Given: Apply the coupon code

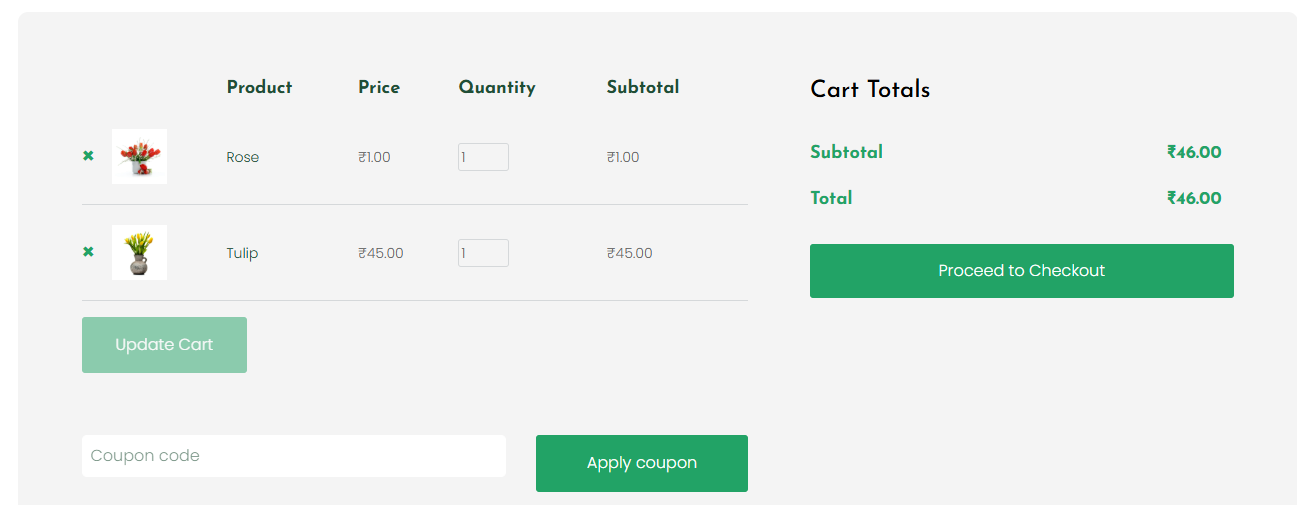Looking at the screenshot, I should point(641,463).
